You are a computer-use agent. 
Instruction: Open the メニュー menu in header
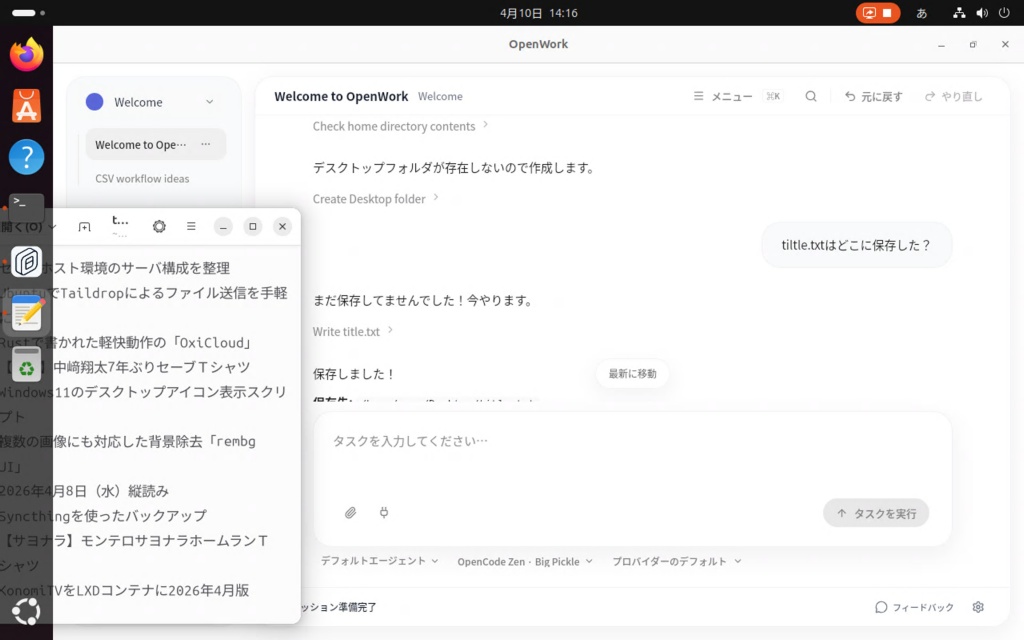click(723, 97)
